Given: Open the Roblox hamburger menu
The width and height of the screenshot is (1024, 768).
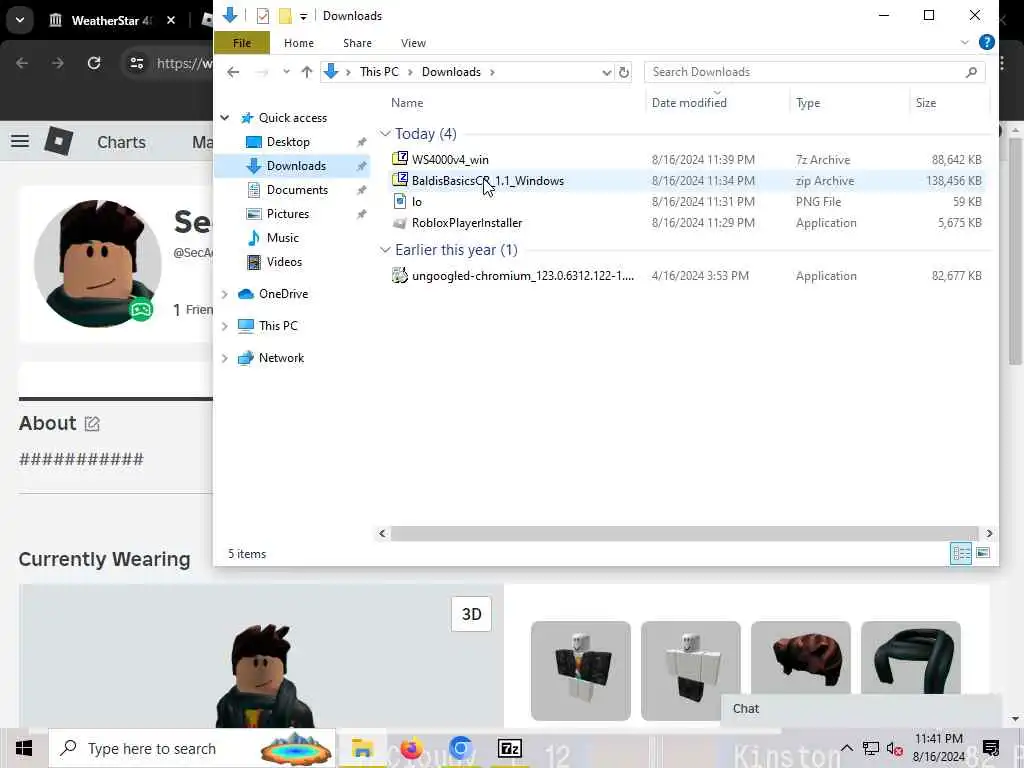Looking at the screenshot, I should tap(20, 141).
